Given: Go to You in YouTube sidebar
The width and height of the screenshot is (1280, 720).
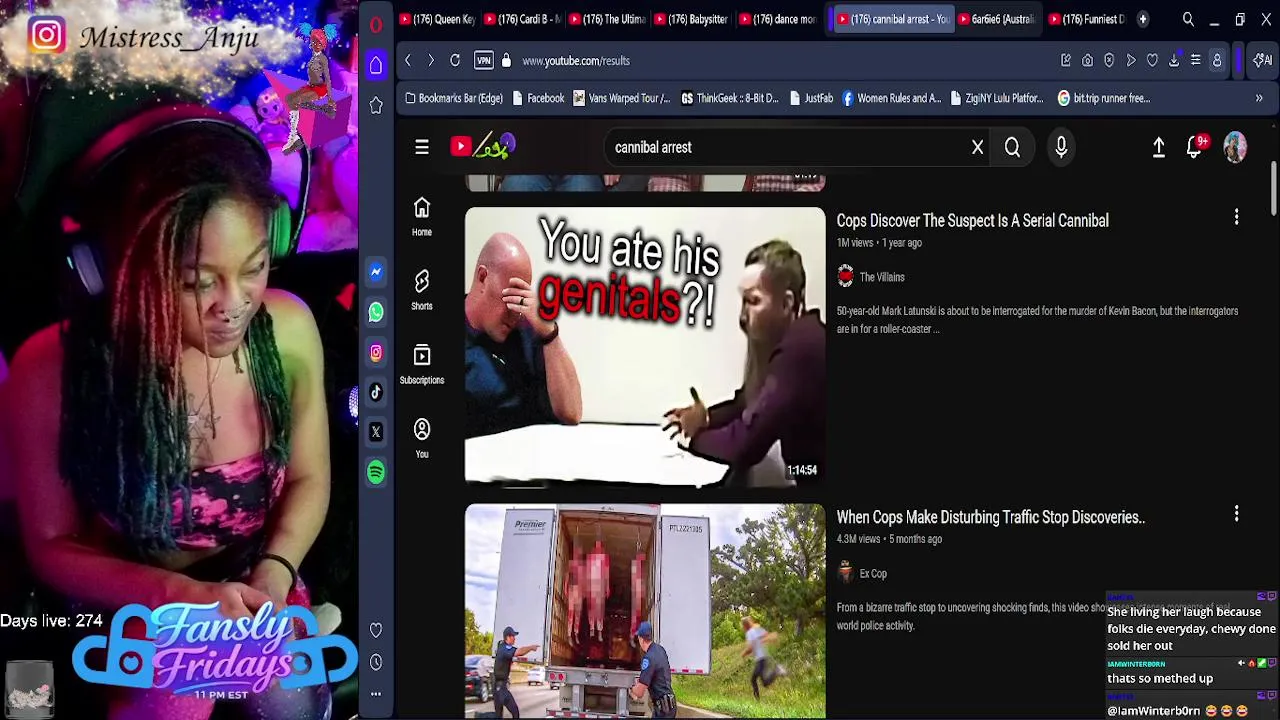Looking at the screenshot, I should [422, 438].
